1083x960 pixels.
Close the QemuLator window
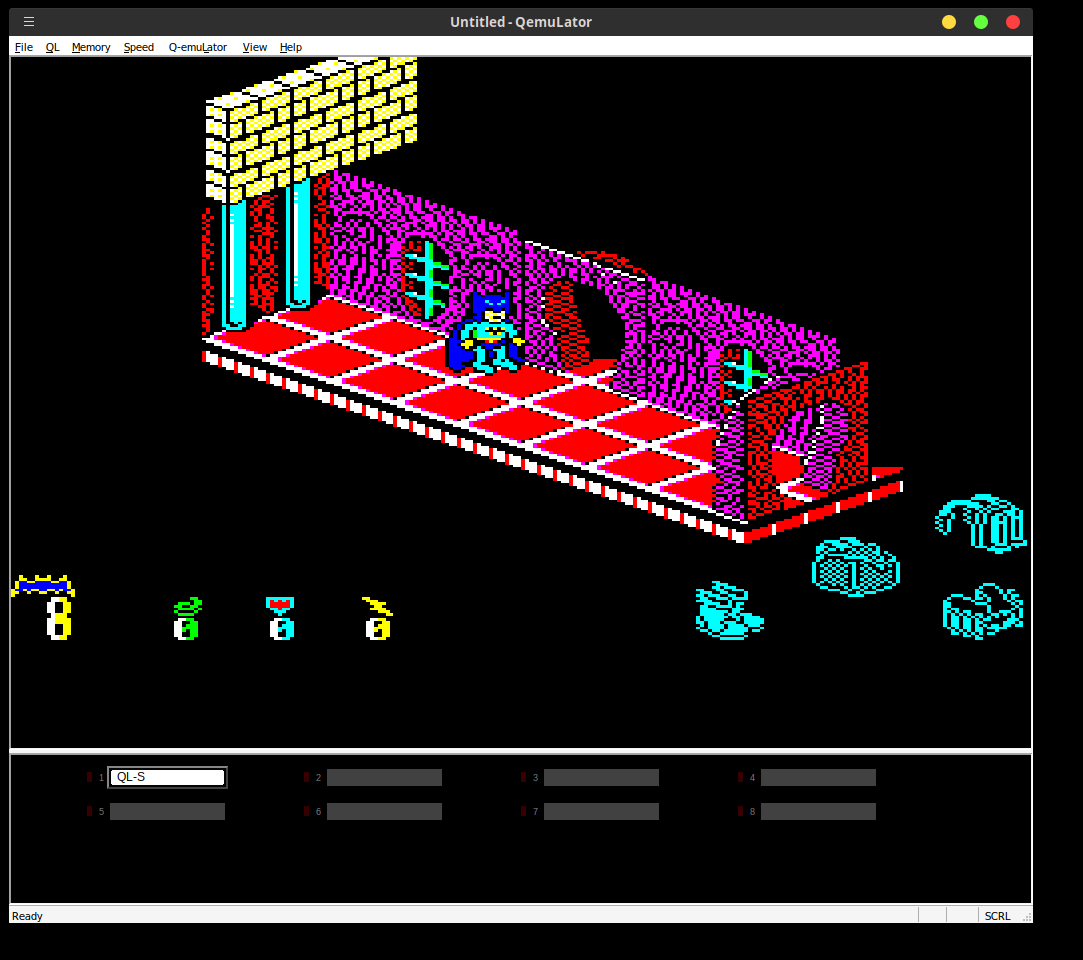coord(1013,22)
